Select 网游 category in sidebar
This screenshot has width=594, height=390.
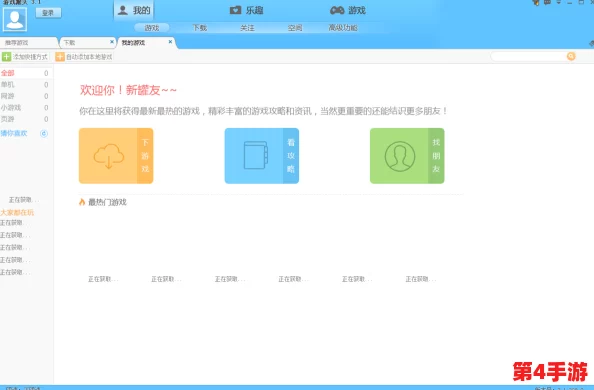[25, 96]
